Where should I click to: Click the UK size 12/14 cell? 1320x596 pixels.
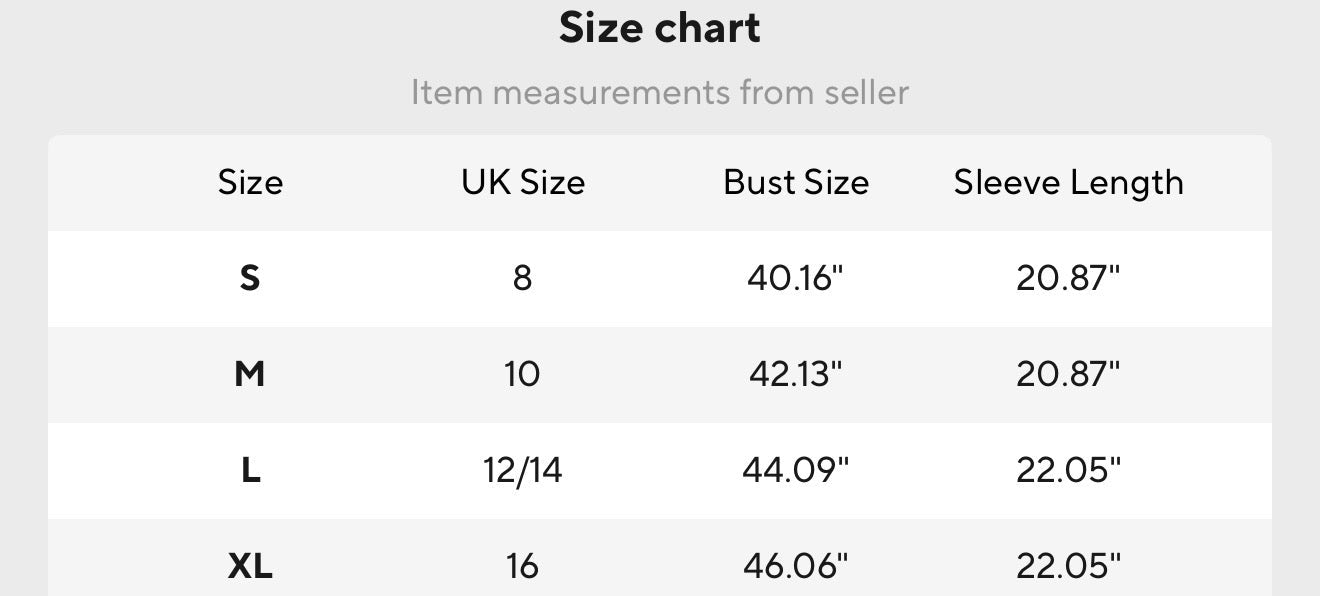pos(523,470)
